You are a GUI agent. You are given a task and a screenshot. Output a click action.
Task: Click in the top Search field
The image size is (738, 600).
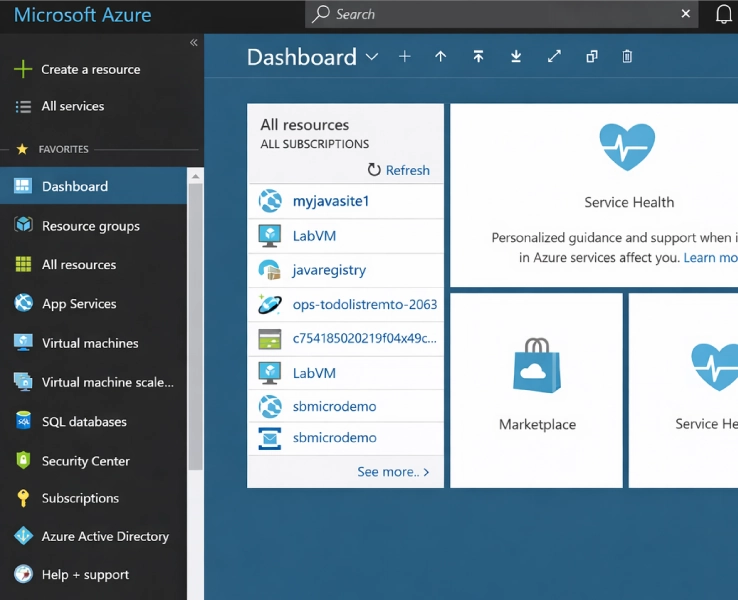click(501, 14)
